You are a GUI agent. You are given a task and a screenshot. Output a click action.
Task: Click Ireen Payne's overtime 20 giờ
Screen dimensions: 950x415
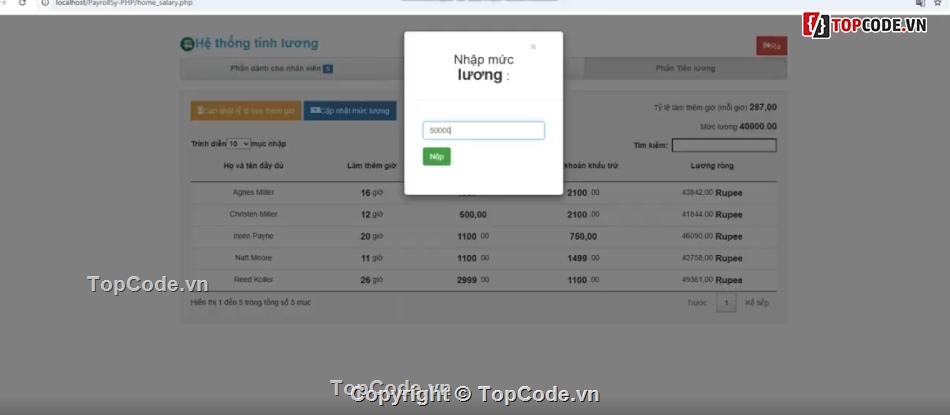tap(371, 236)
